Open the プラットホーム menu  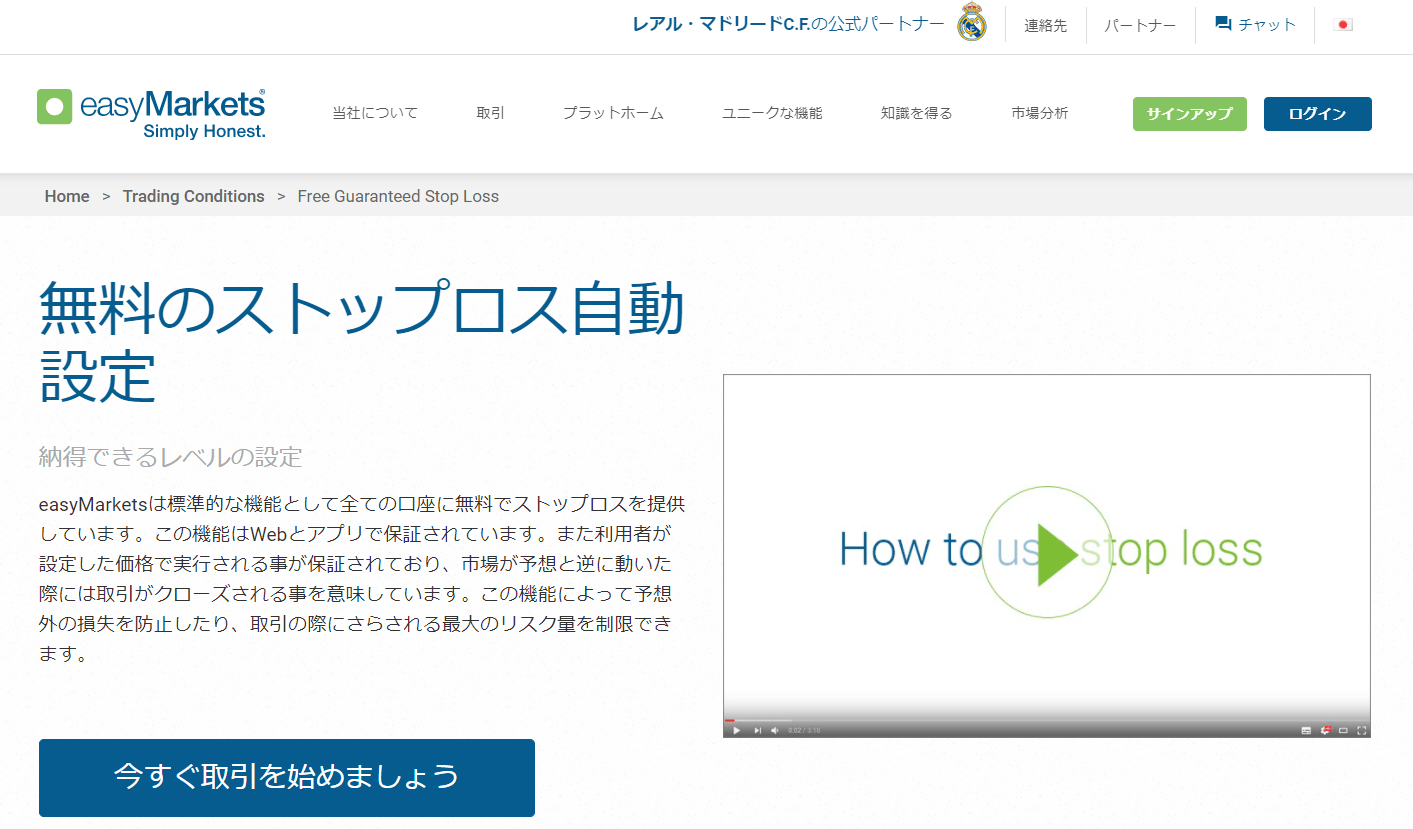[613, 113]
